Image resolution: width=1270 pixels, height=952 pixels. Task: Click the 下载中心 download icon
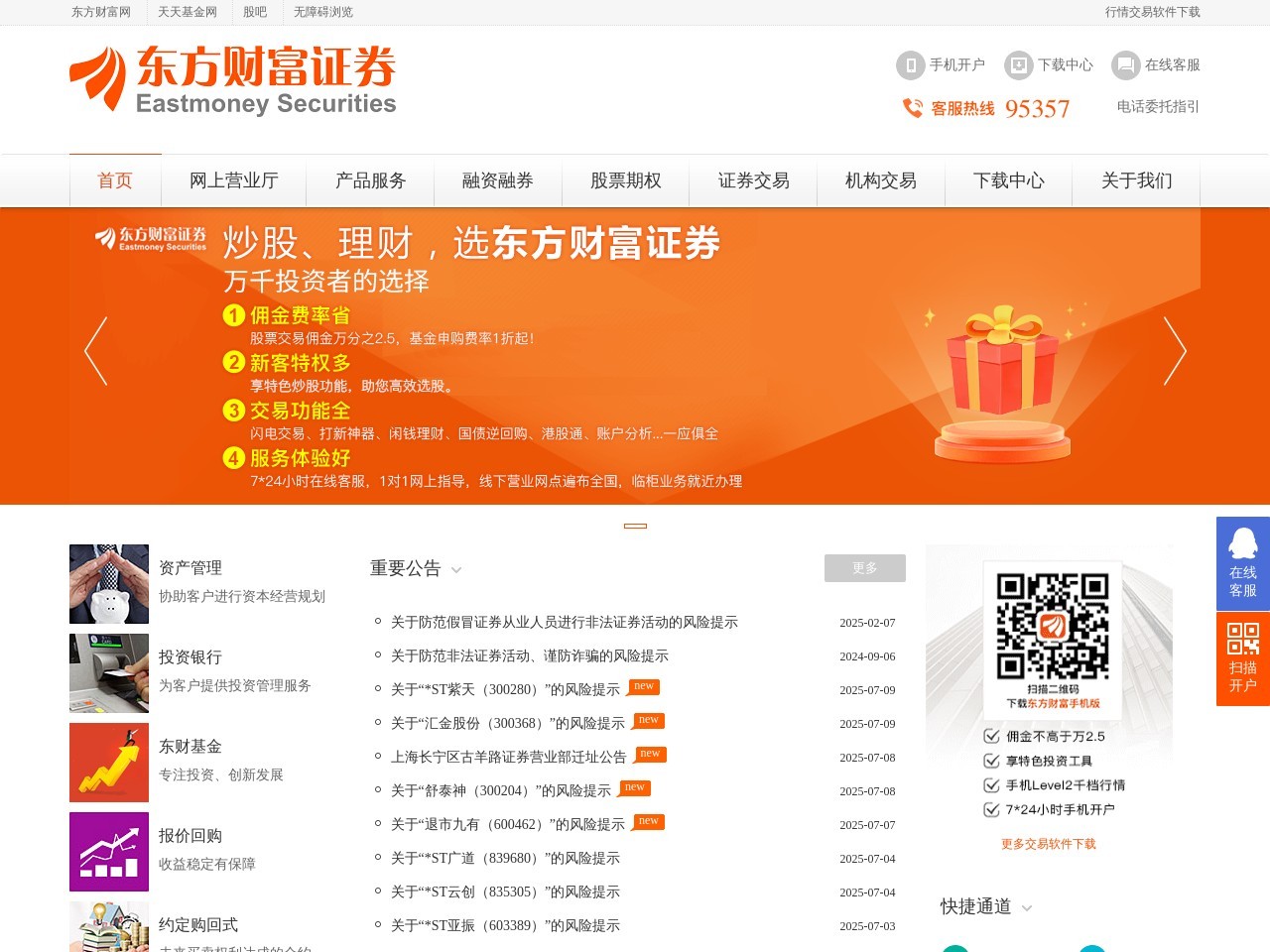1018,64
